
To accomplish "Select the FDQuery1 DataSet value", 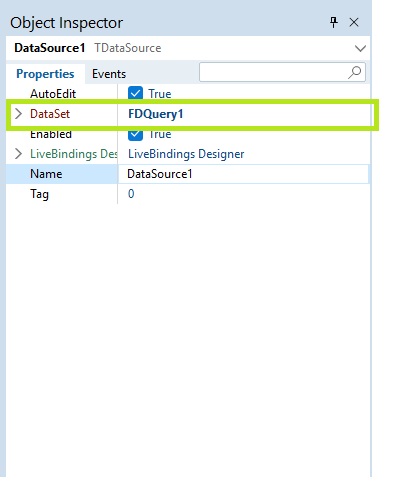I will click(x=156, y=114).
